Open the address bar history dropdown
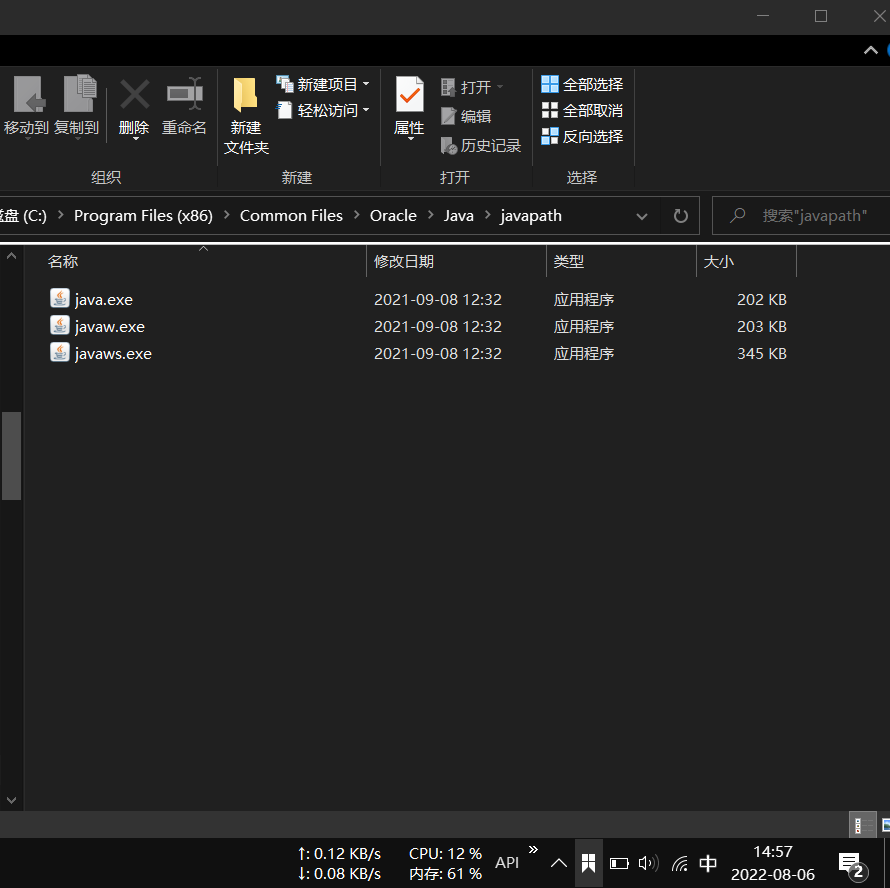This screenshot has height=888, width=890. click(641, 216)
